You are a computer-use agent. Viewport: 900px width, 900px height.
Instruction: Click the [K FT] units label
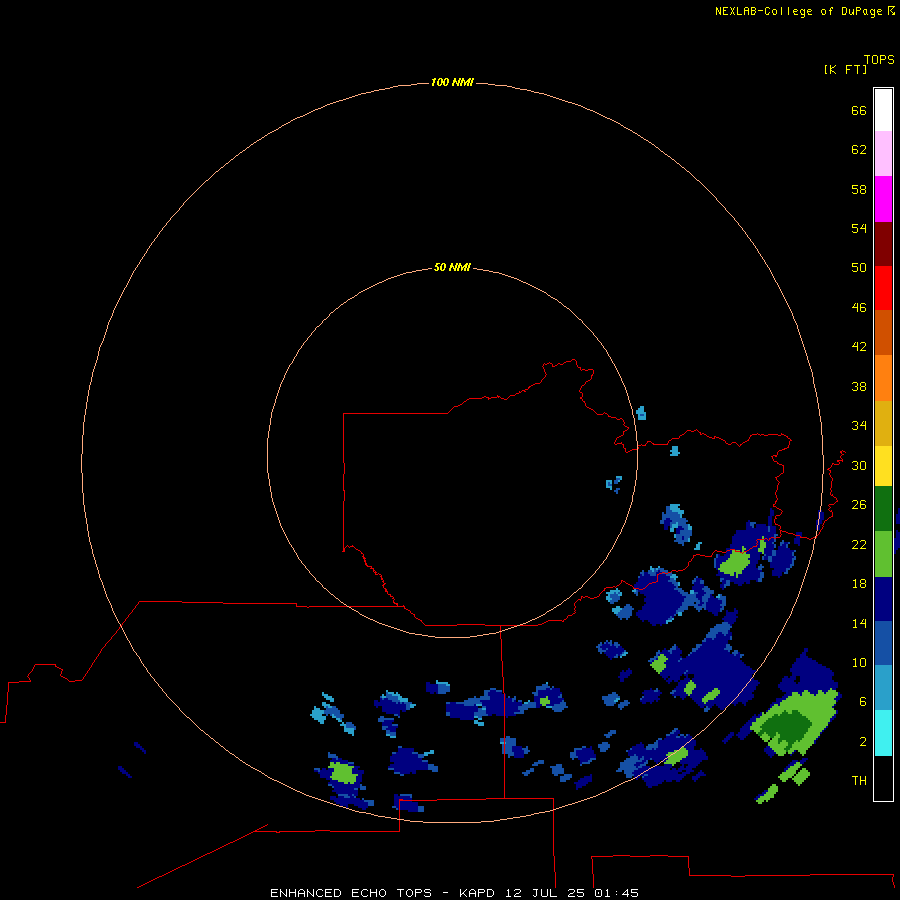[x=845, y=69]
